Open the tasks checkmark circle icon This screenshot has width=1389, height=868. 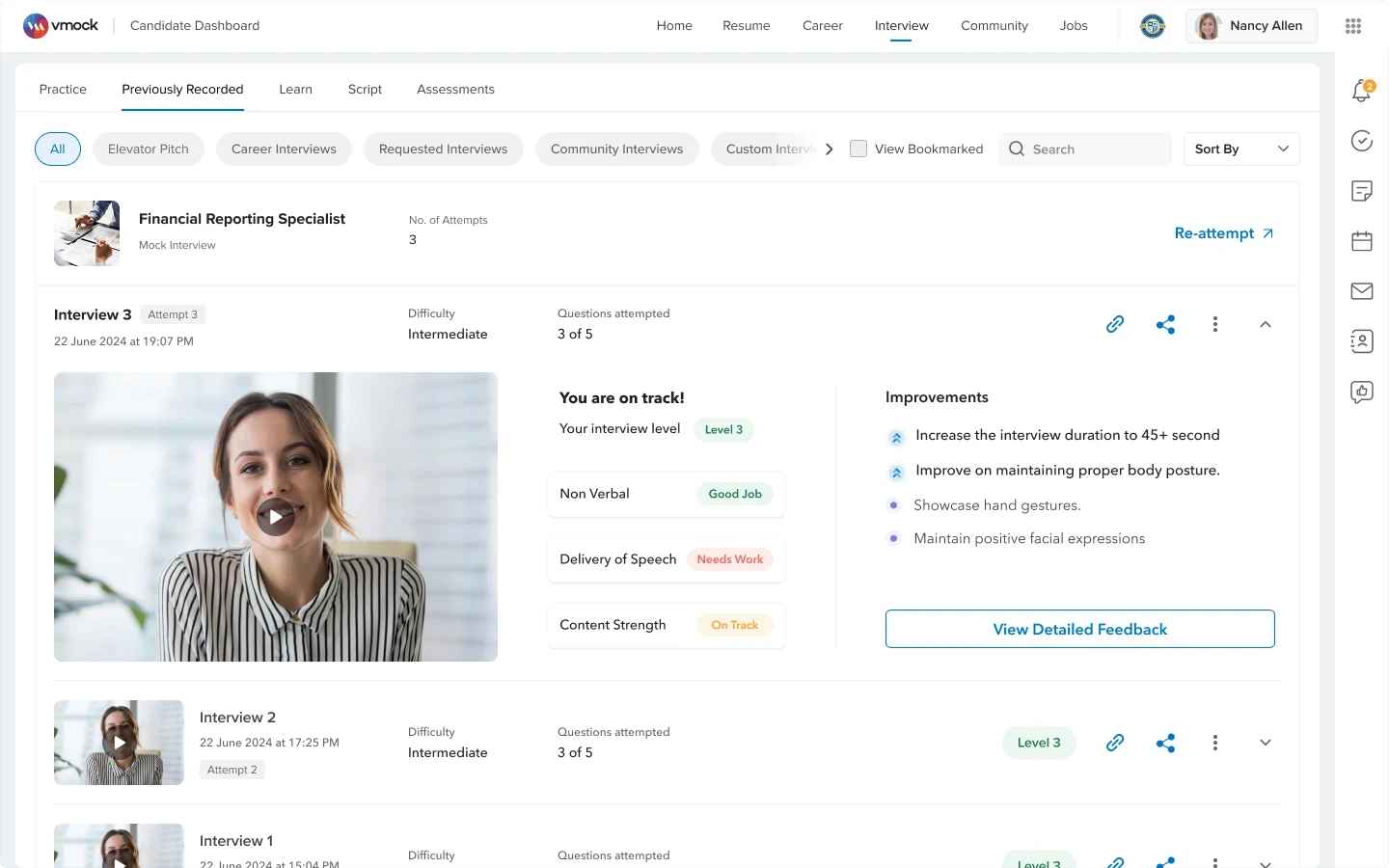[x=1362, y=141]
